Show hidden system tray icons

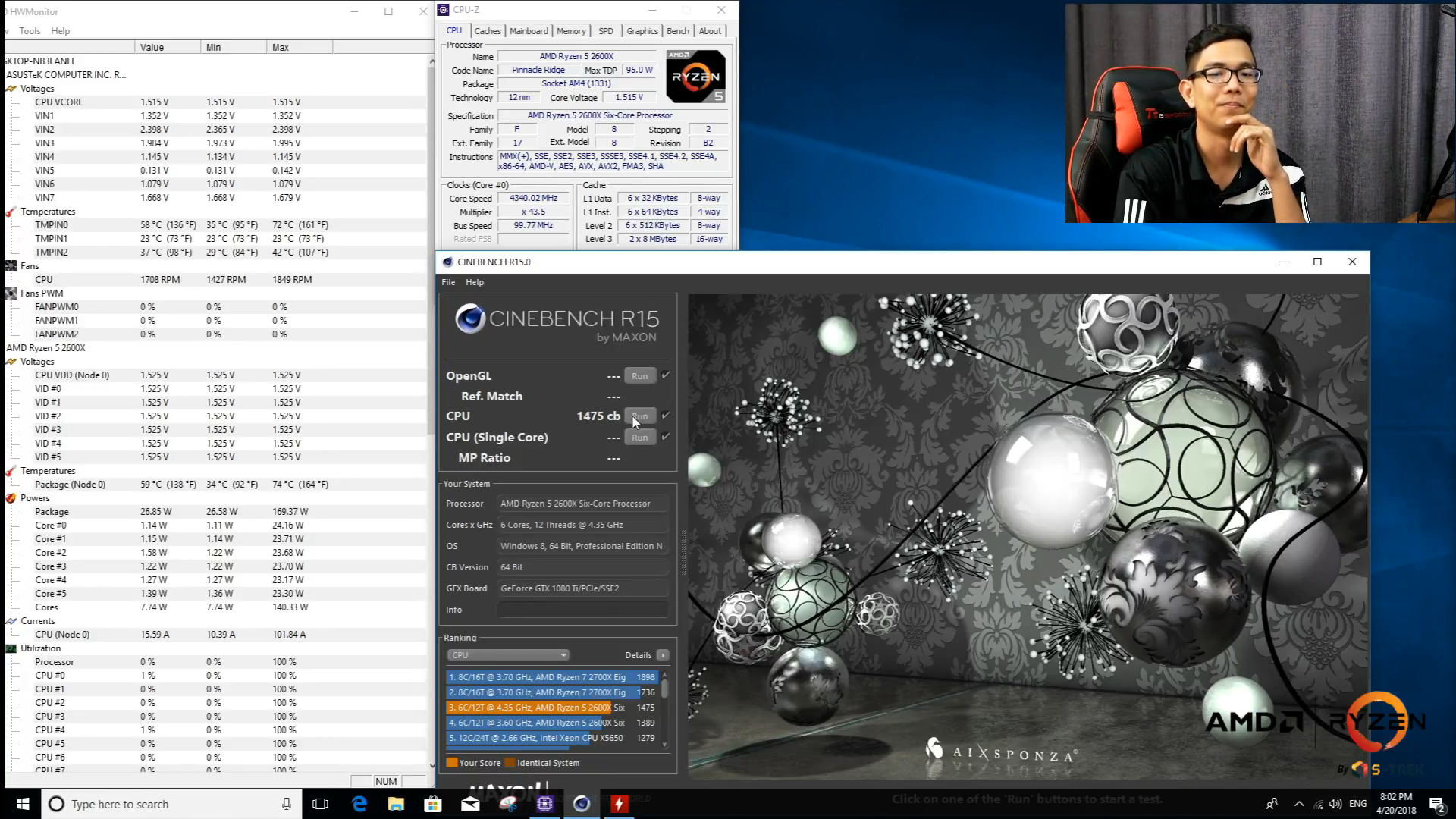click(1299, 804)
